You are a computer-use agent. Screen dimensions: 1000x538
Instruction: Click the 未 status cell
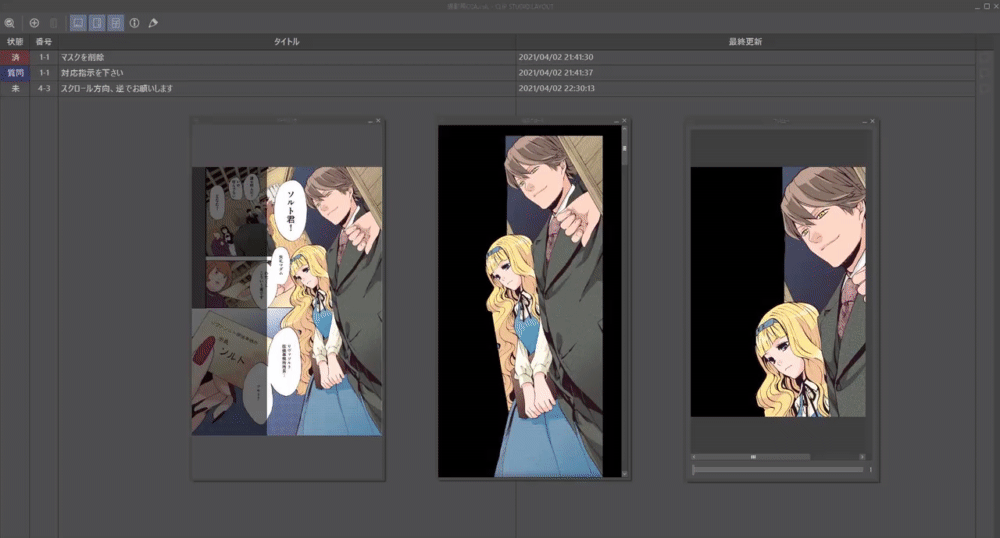click(15, 89)
